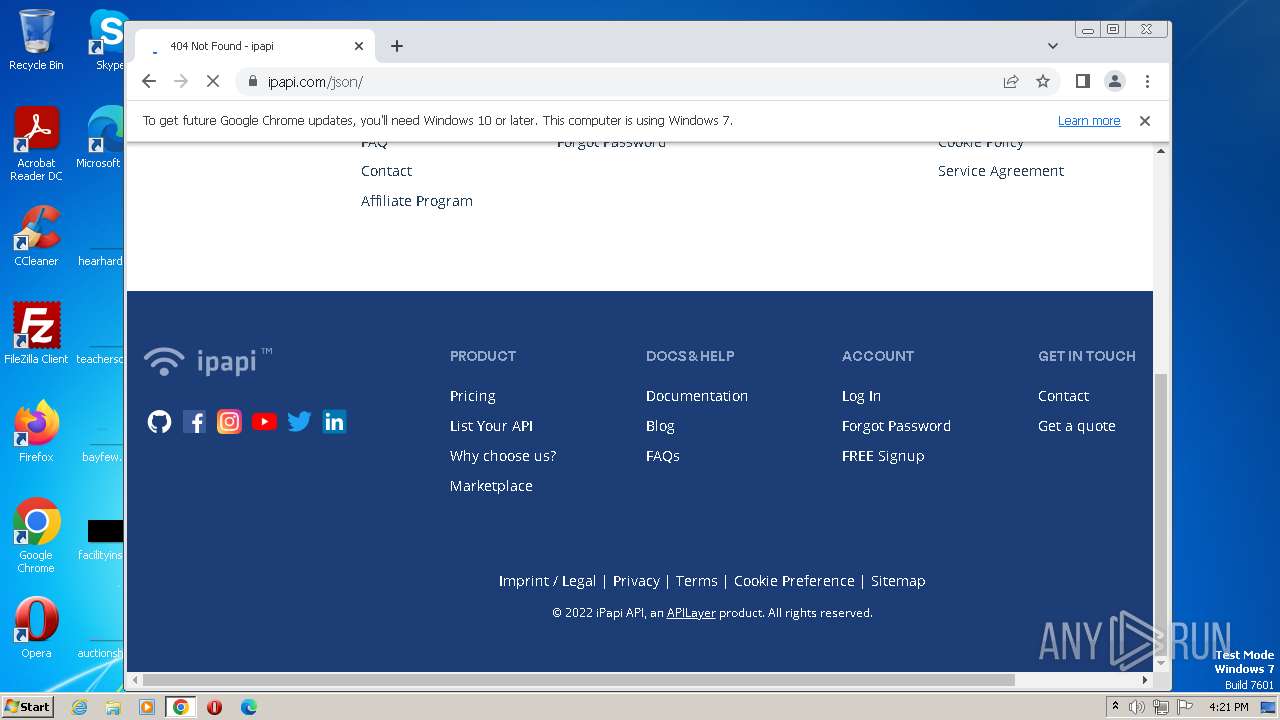Open the Marketplace footer link
The width and height of the screenshot is (1280, 720).
[491, 486]
